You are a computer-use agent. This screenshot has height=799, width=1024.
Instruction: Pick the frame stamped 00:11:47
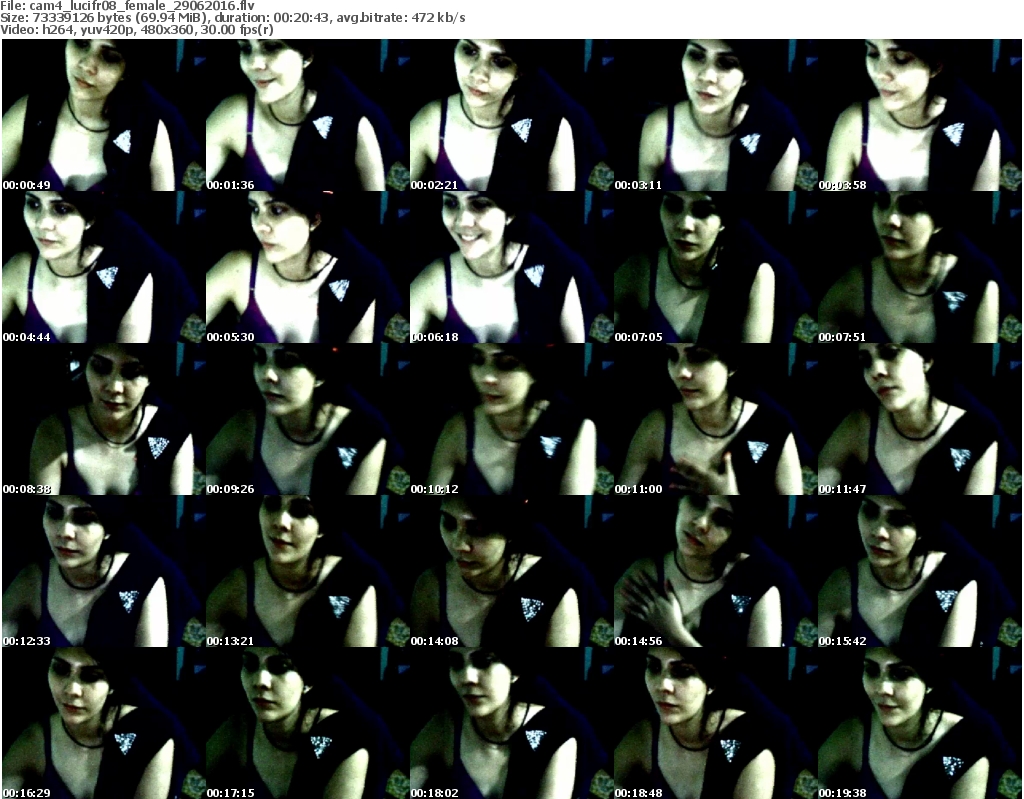pos(919,419)
